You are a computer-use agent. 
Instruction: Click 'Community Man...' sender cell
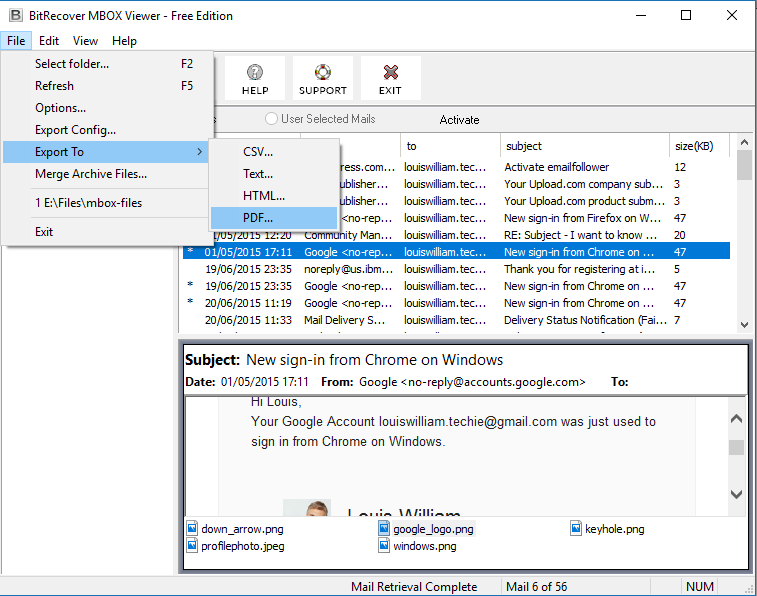348,235
